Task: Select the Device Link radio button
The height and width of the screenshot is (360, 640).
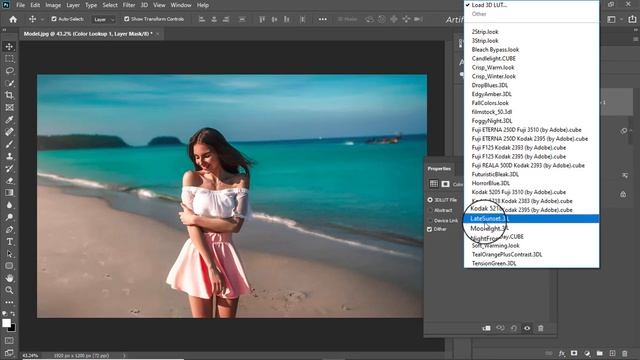Action: point(430,220)
